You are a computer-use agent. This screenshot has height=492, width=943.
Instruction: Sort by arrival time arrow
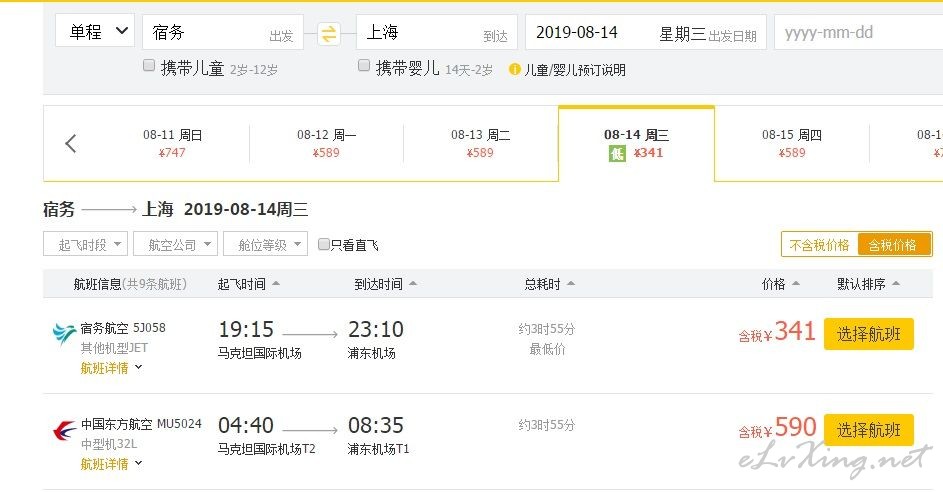pos(413,283)
